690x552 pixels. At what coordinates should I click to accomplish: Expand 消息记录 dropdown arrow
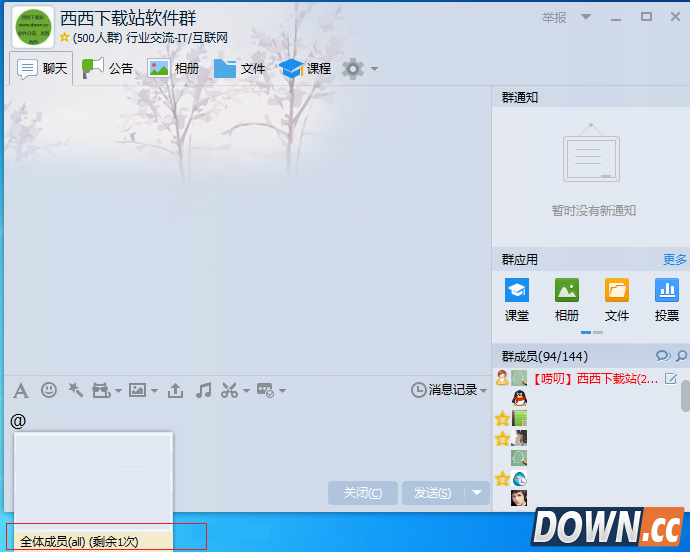point(484,391)
